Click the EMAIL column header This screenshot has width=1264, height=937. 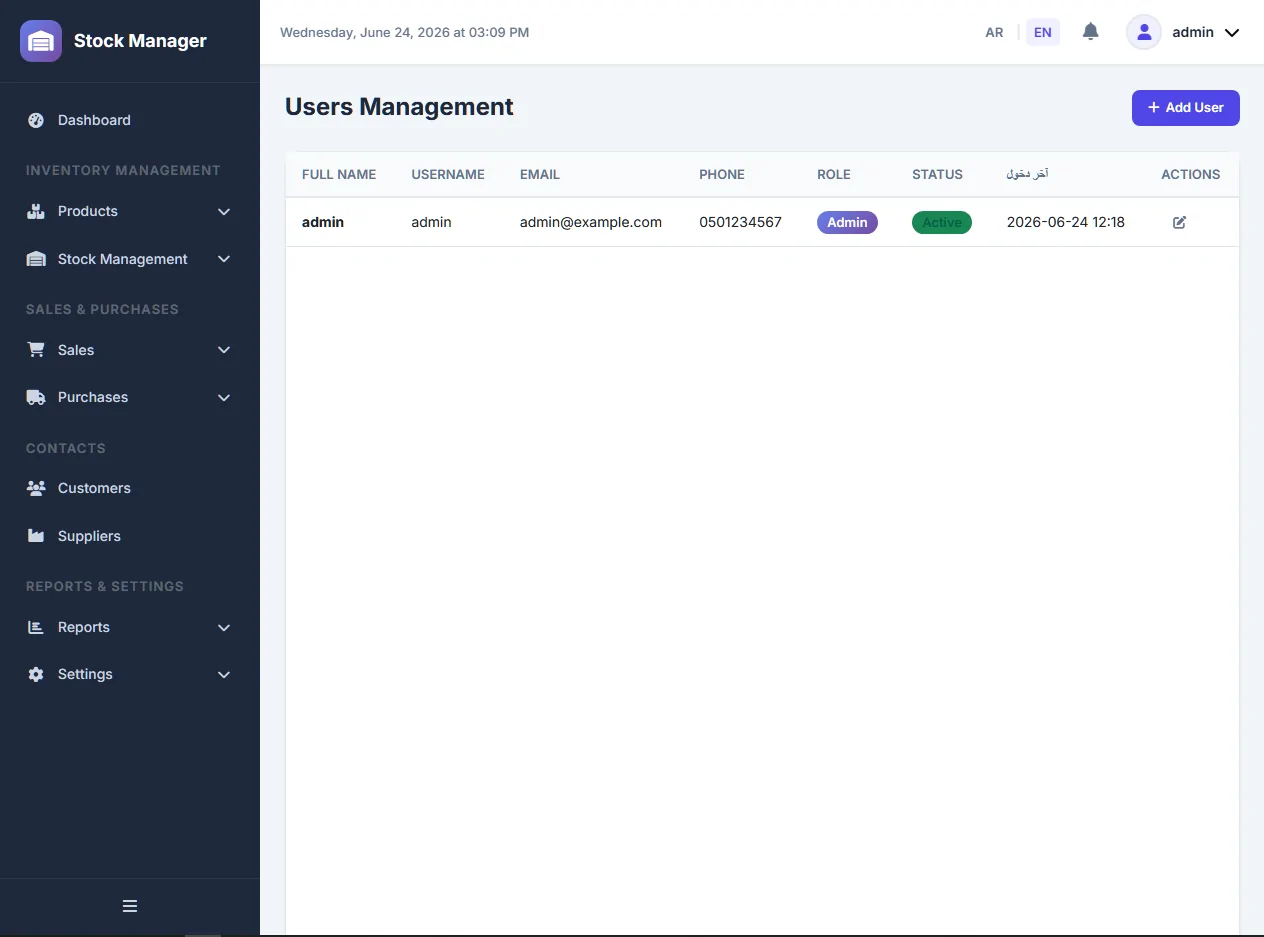[x=540, y=174]
